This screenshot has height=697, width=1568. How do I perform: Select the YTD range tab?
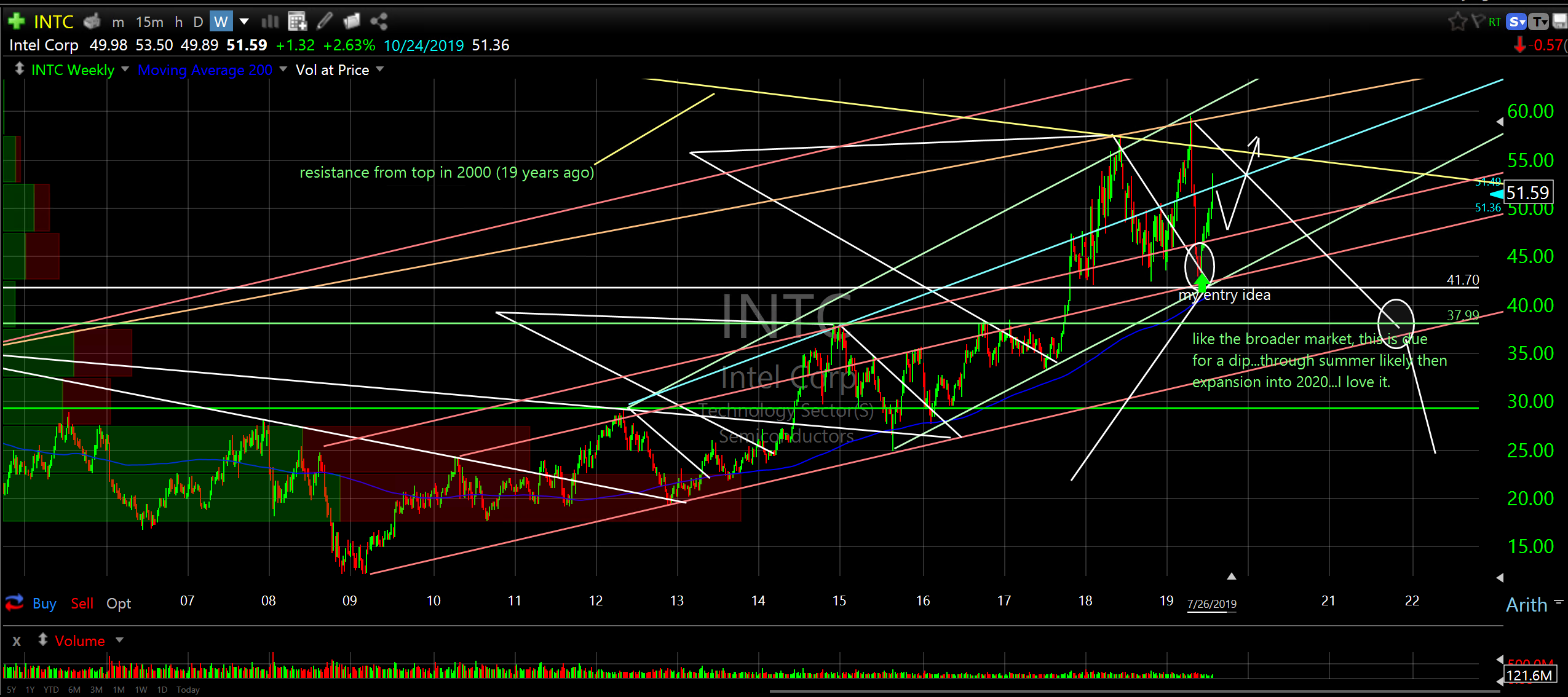51,690
